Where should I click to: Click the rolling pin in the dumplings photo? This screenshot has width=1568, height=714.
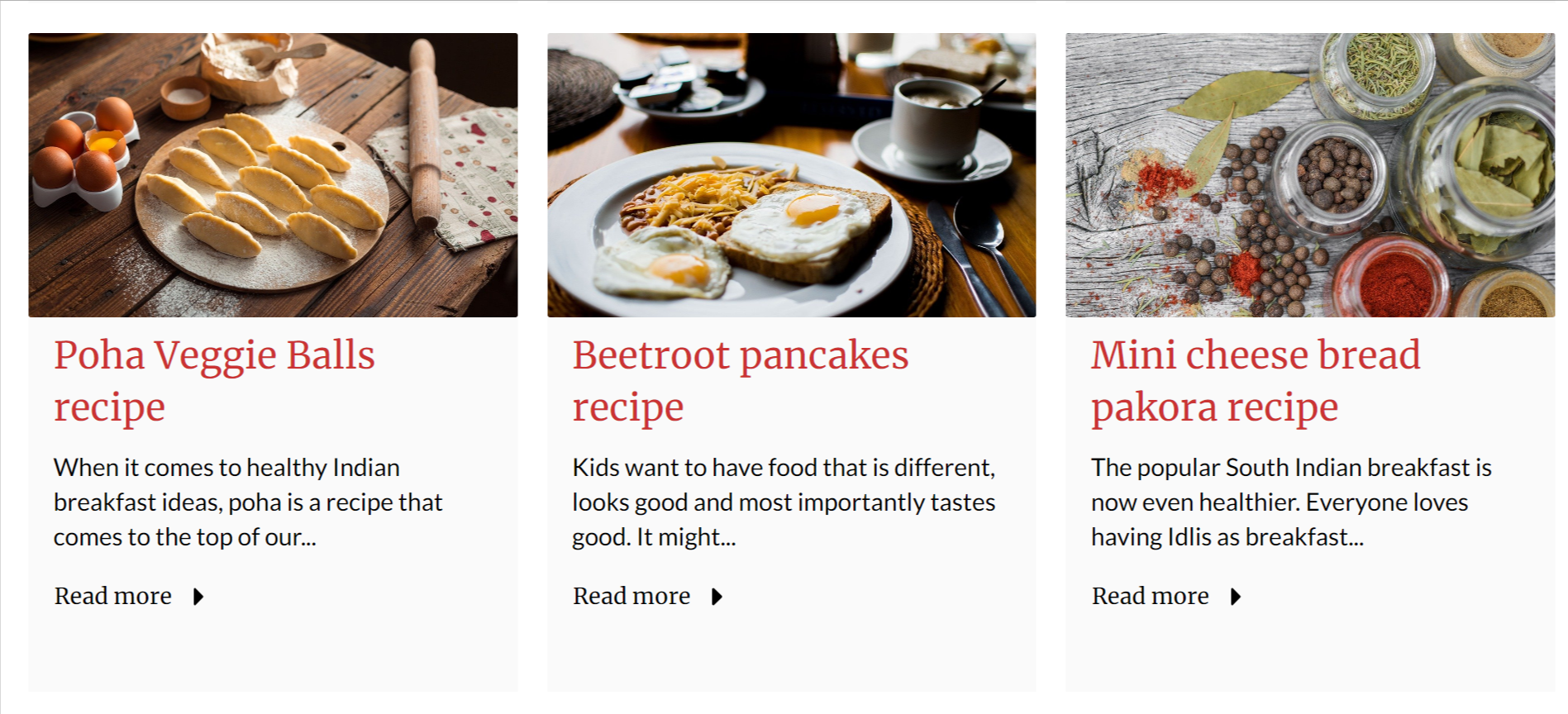[x=424, y=132]
